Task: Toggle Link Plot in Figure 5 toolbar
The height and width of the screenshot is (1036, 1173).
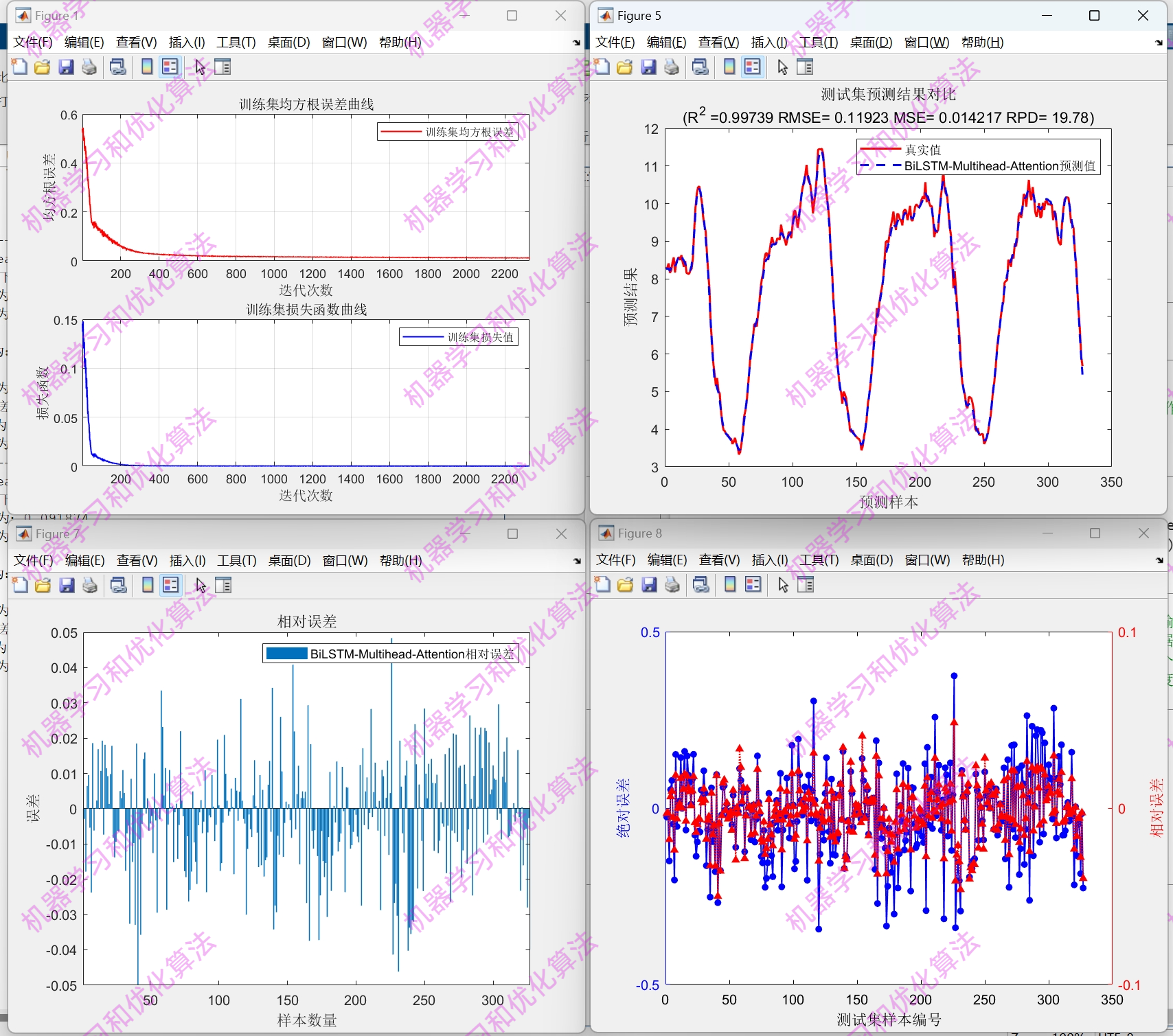Action: pyautogui.click(x=701, y=67)
